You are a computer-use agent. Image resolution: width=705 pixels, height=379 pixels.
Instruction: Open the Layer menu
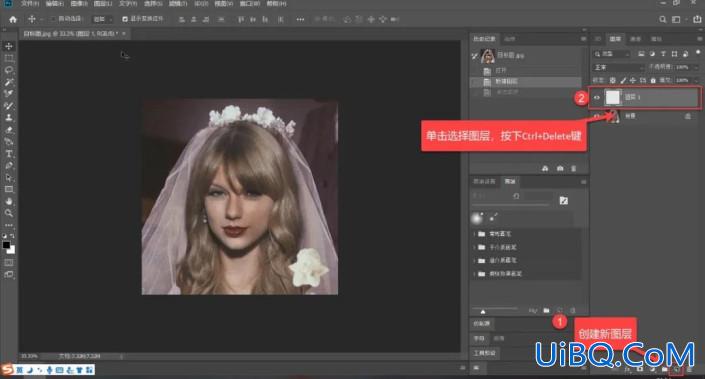pos(103,4)
